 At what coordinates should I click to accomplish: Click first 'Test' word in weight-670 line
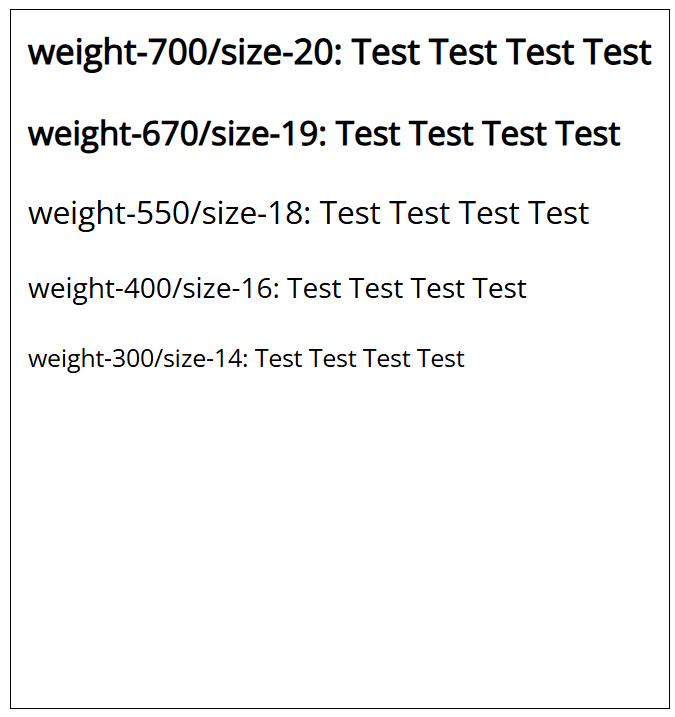coord(368,133)
